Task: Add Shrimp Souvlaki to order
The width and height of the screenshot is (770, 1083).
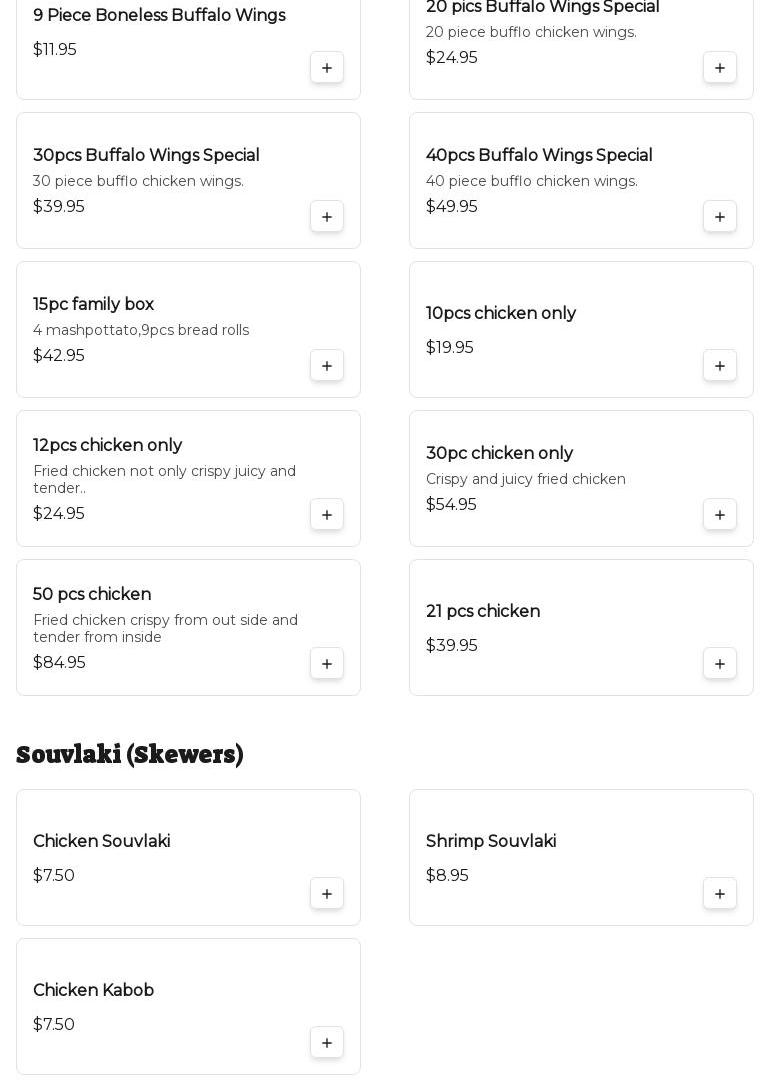Action: click(x=720, y=894)
